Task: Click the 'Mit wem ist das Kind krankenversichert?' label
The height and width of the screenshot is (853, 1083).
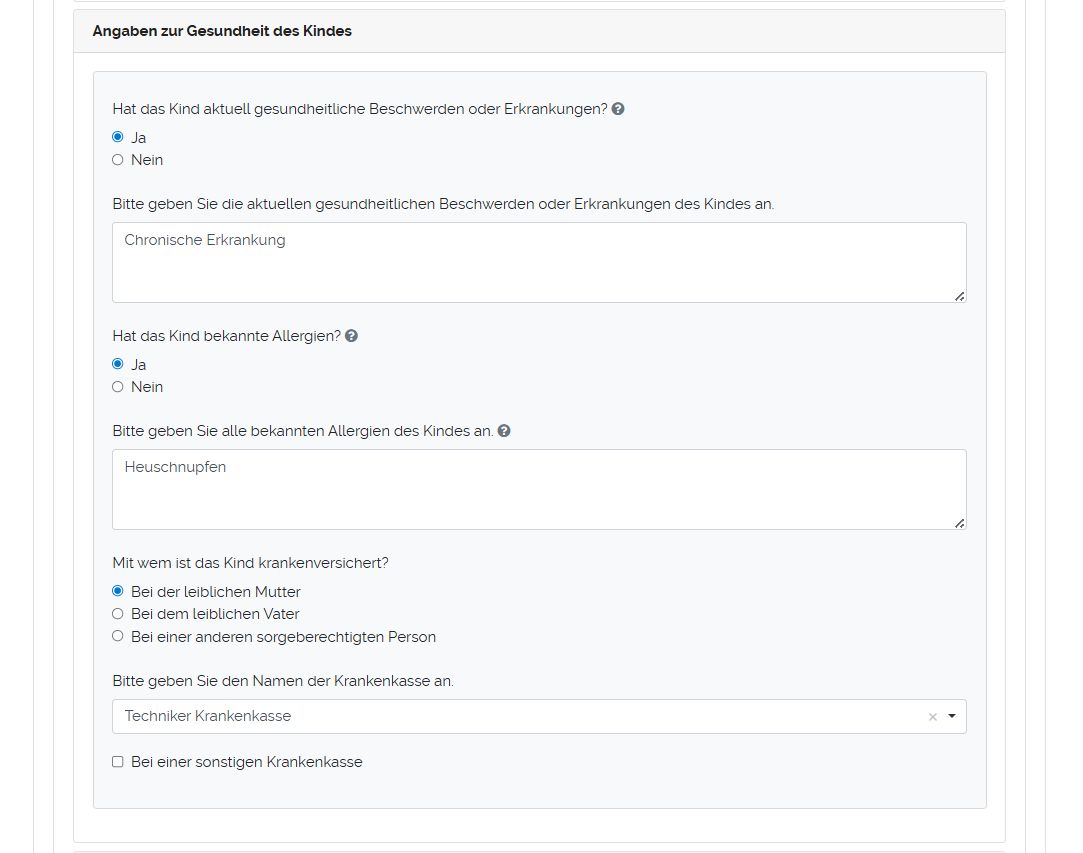Action: 250,563
